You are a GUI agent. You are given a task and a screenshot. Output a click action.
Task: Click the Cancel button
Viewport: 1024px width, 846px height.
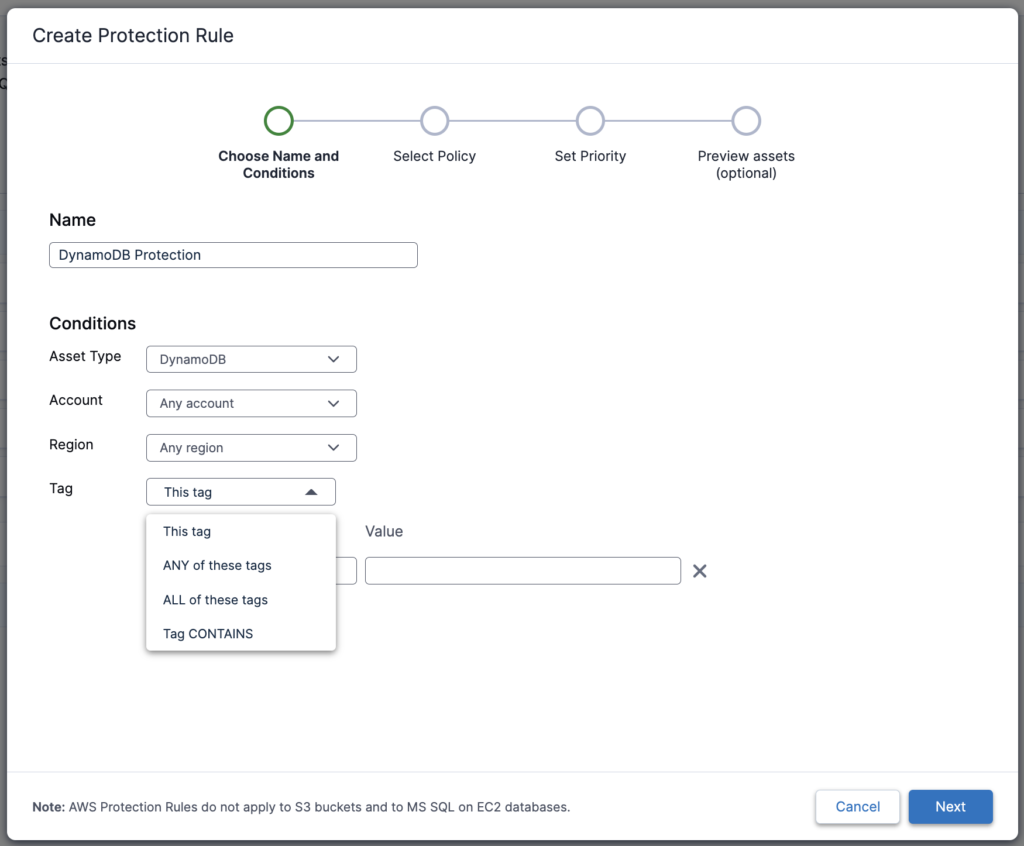(857, 807)
